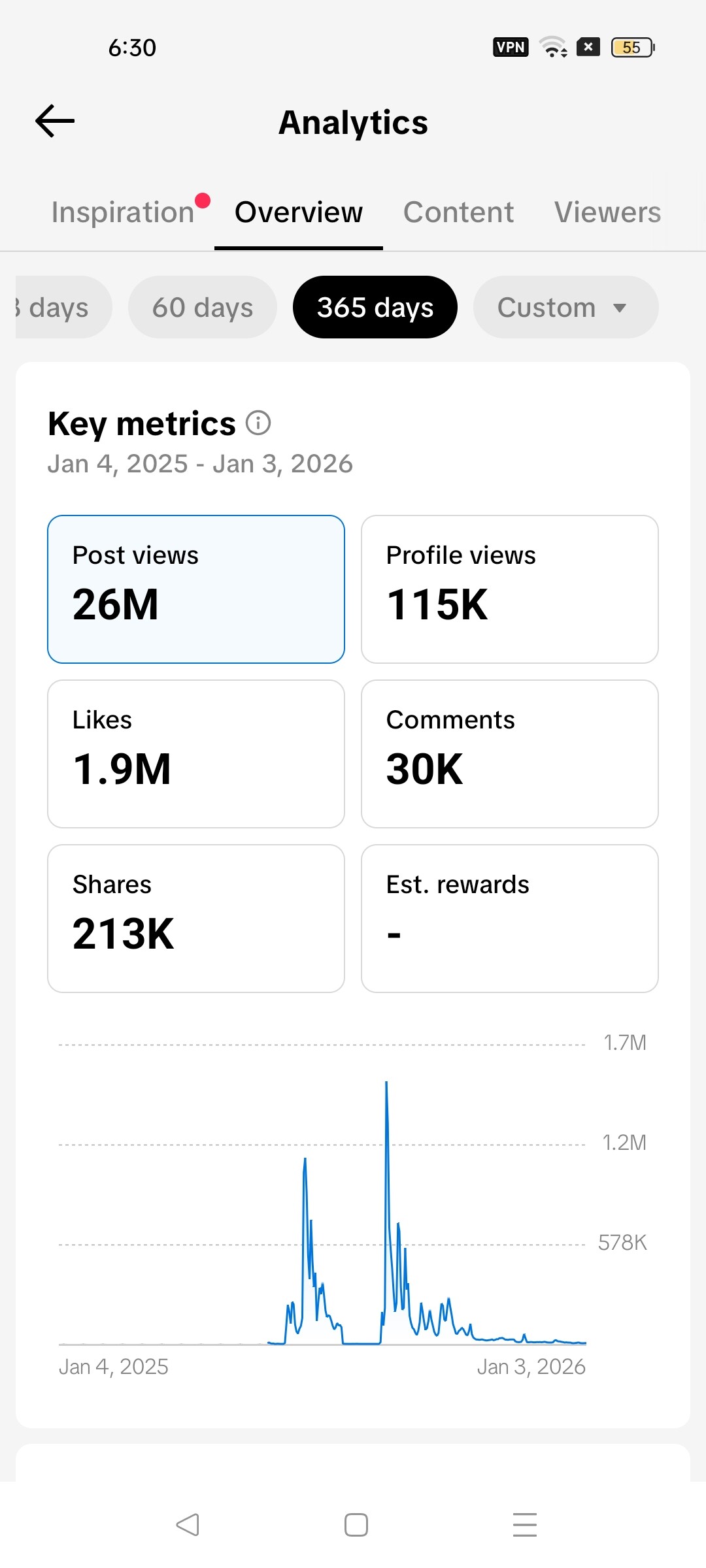Tap the tallest peak on chart

[386, 1086]
